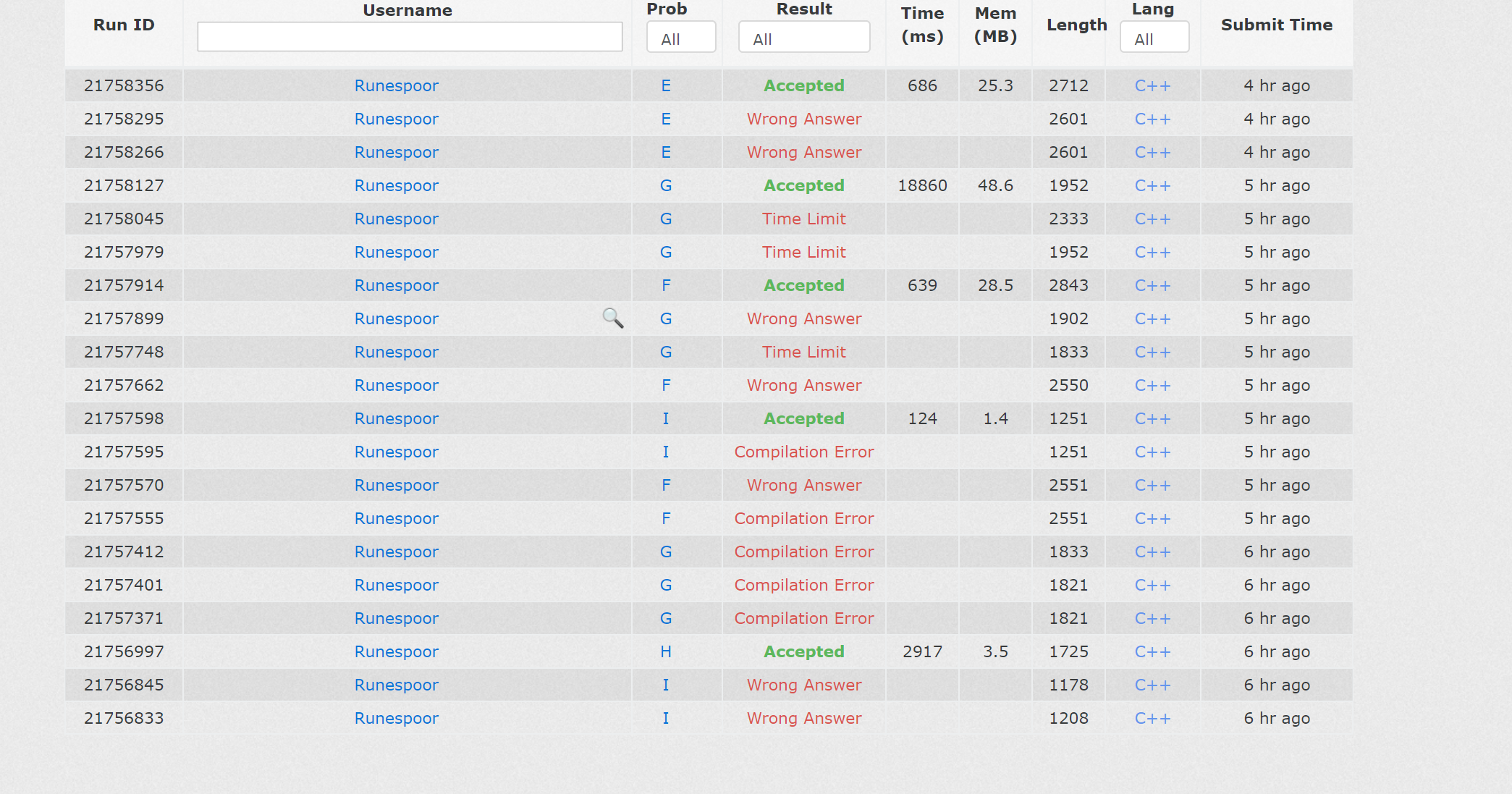Open problem H link in row 21756997
Image resolution: width=1512 pixels, height=794 pixels.
point(666,651)
